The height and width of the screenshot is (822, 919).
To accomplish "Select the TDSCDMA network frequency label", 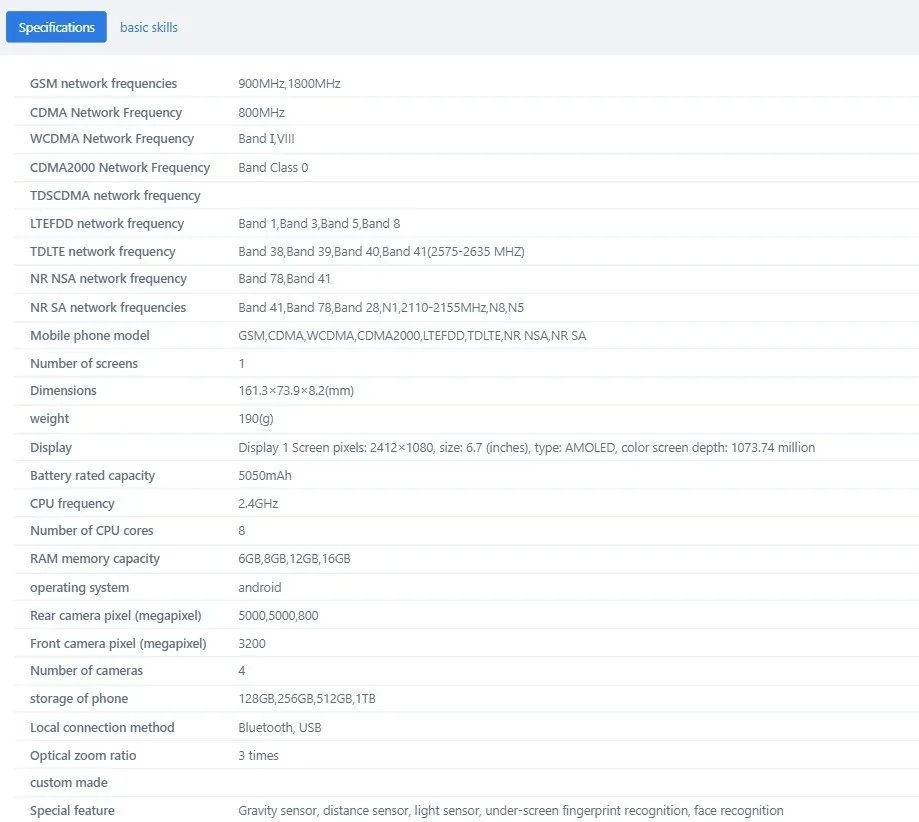I will 115,196.
